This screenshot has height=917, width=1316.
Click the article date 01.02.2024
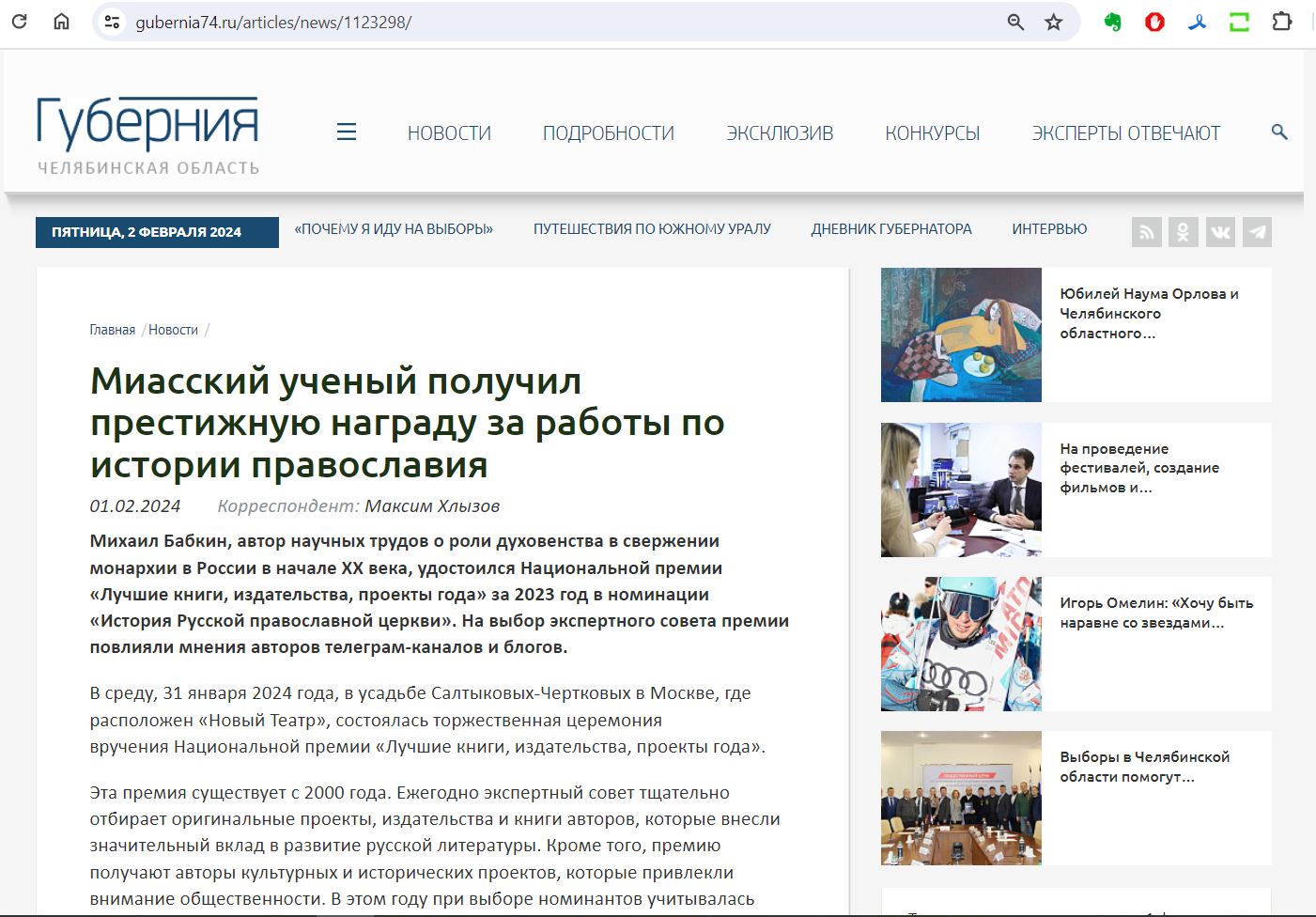tap(135, 505)
